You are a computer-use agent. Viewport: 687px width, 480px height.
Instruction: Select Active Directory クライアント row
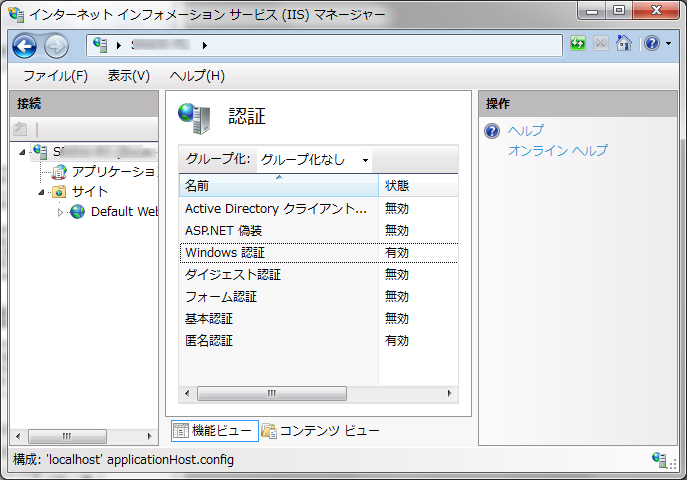pyautogui.click(x=319, y=208)
